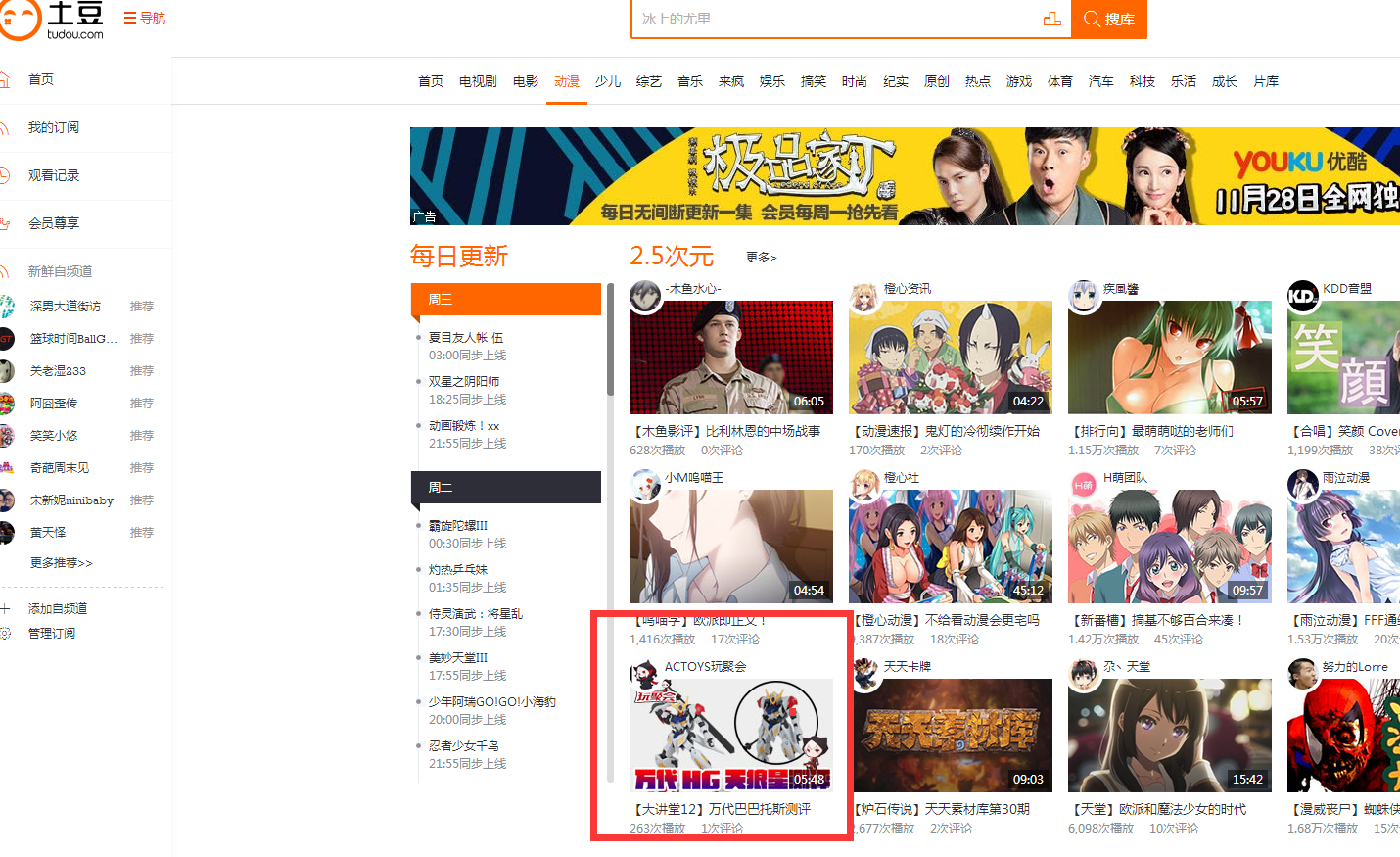
Task: Select 音乐 tab in top navigation
Action: (690, 81)
